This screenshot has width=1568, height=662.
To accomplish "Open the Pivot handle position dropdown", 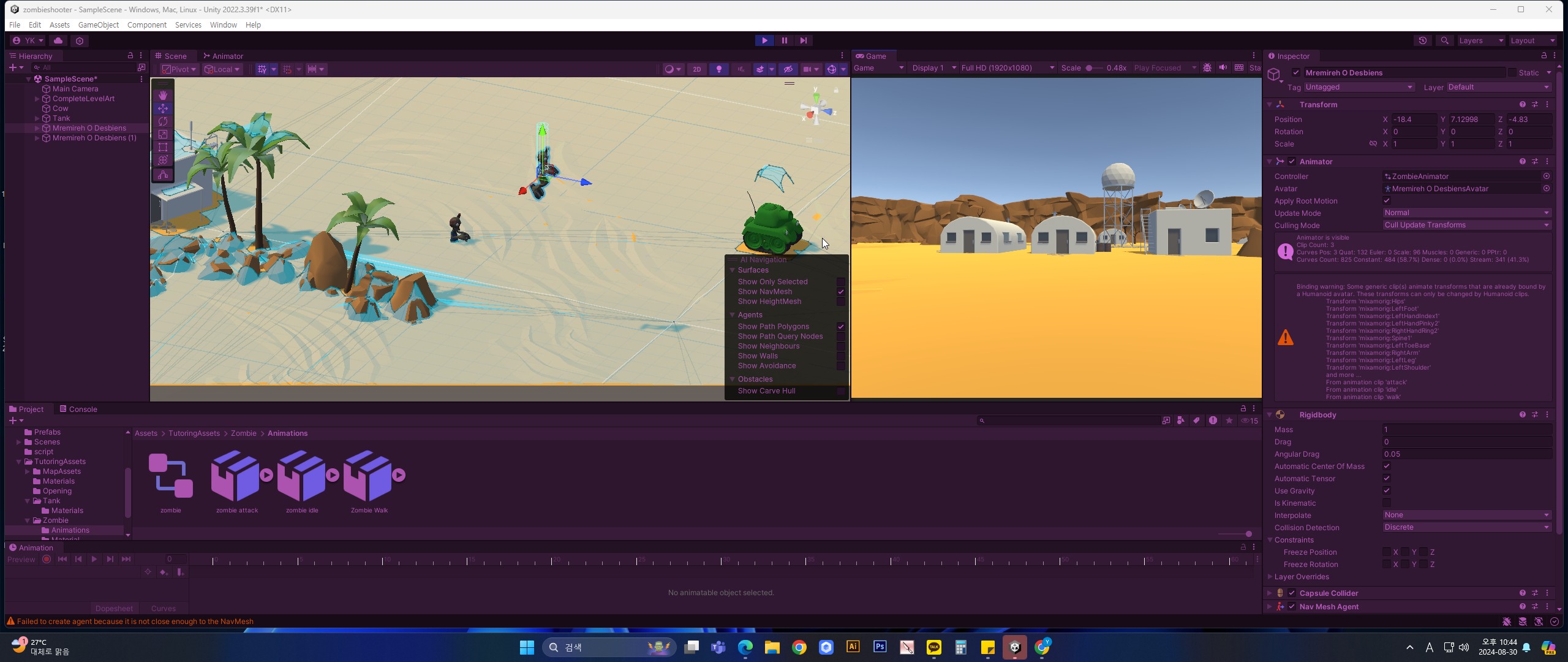I will pos(179,69).
